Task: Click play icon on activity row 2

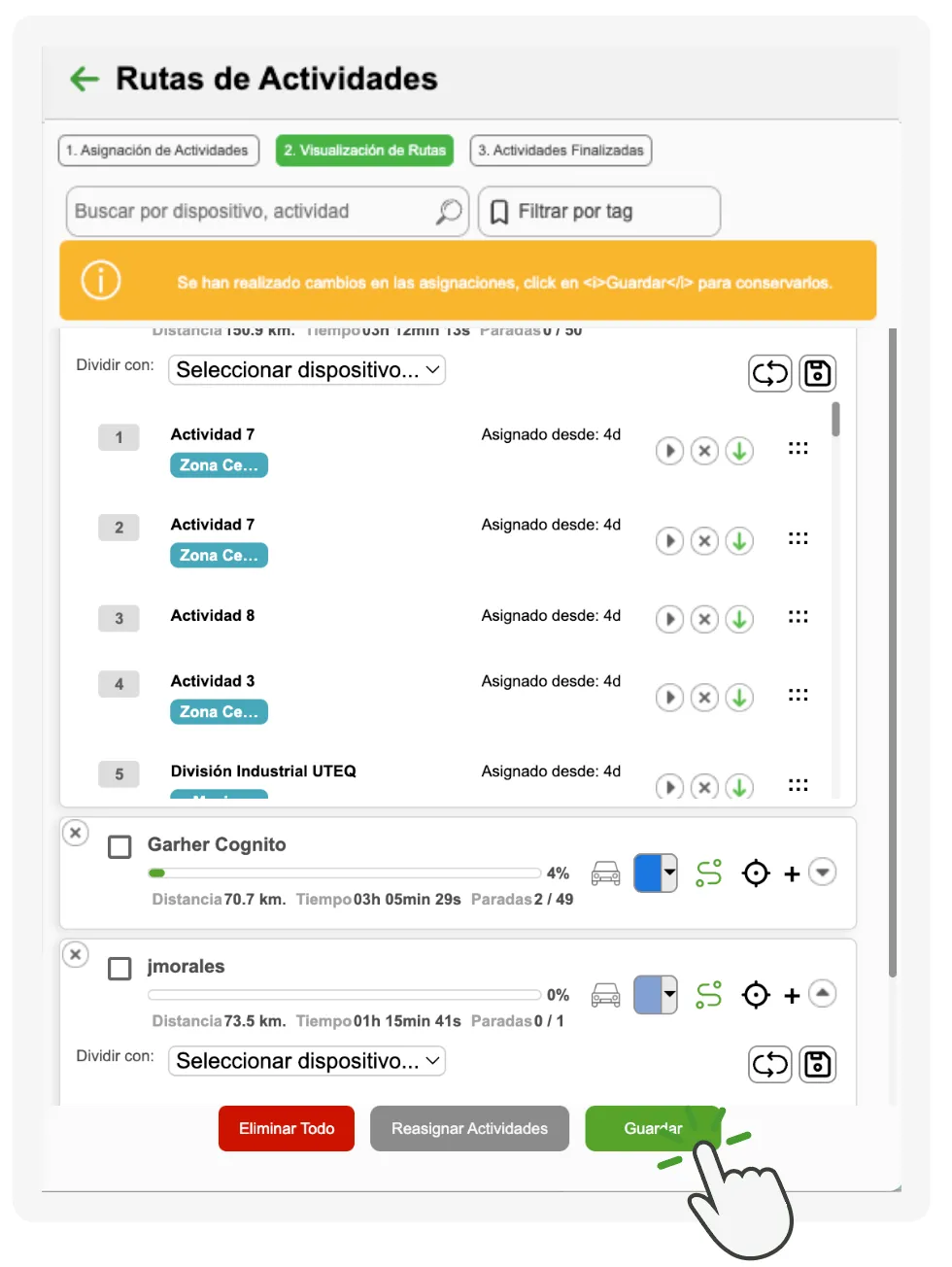Action: [x=669, y=541]
